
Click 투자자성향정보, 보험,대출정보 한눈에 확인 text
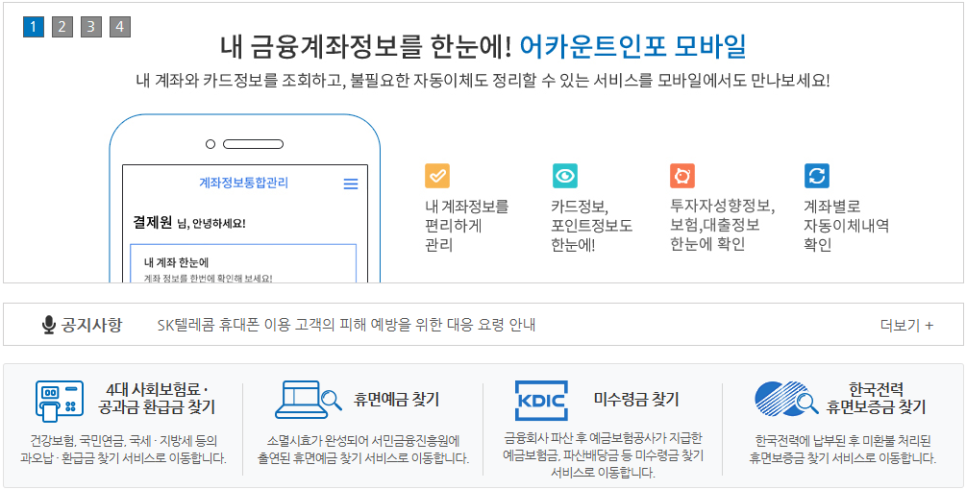(x=723, y=226)
